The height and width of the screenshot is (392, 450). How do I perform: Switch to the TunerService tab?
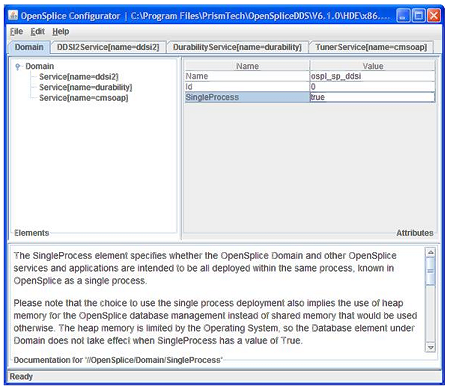coord(371,47)
